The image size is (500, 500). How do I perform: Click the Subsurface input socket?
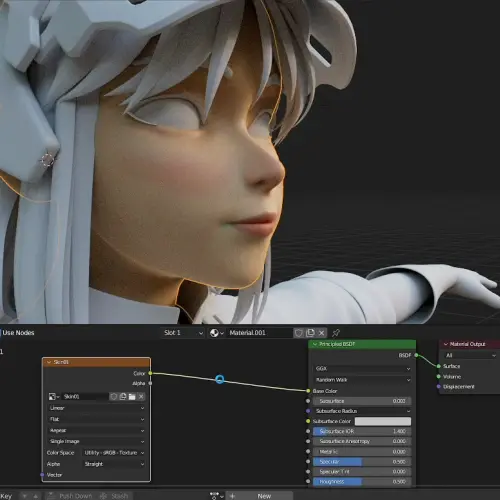pos(308,401)
